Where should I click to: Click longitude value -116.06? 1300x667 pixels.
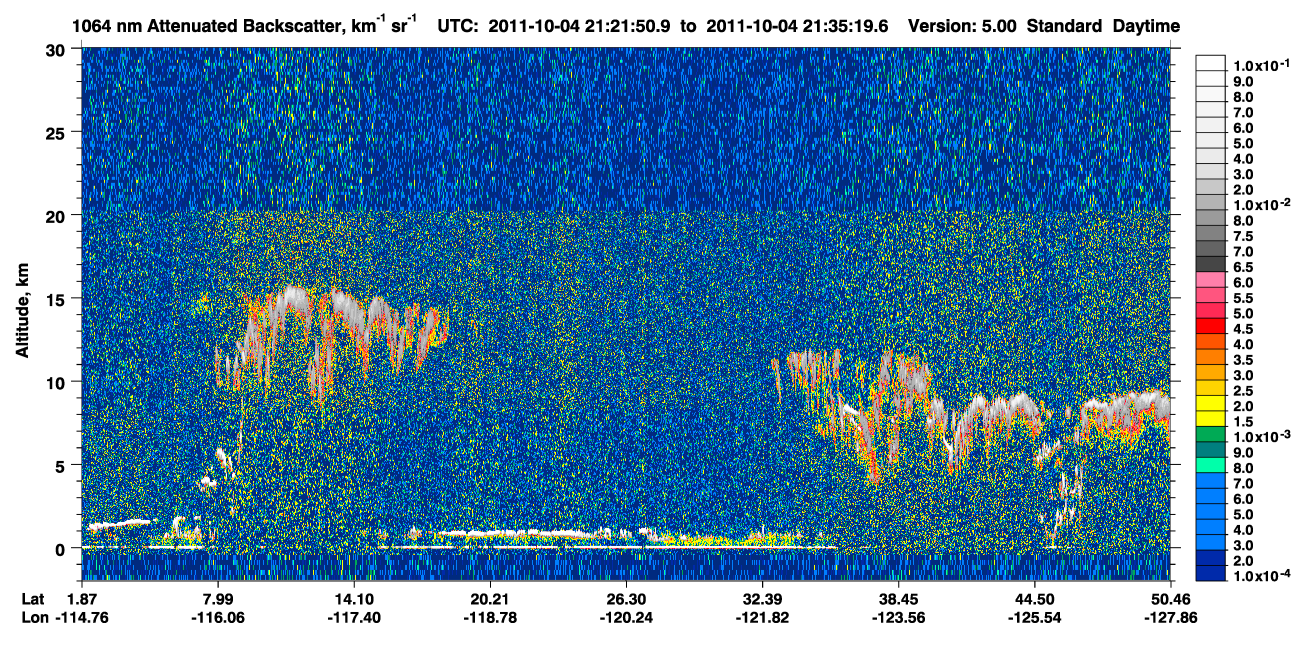(x=217, y=617)
